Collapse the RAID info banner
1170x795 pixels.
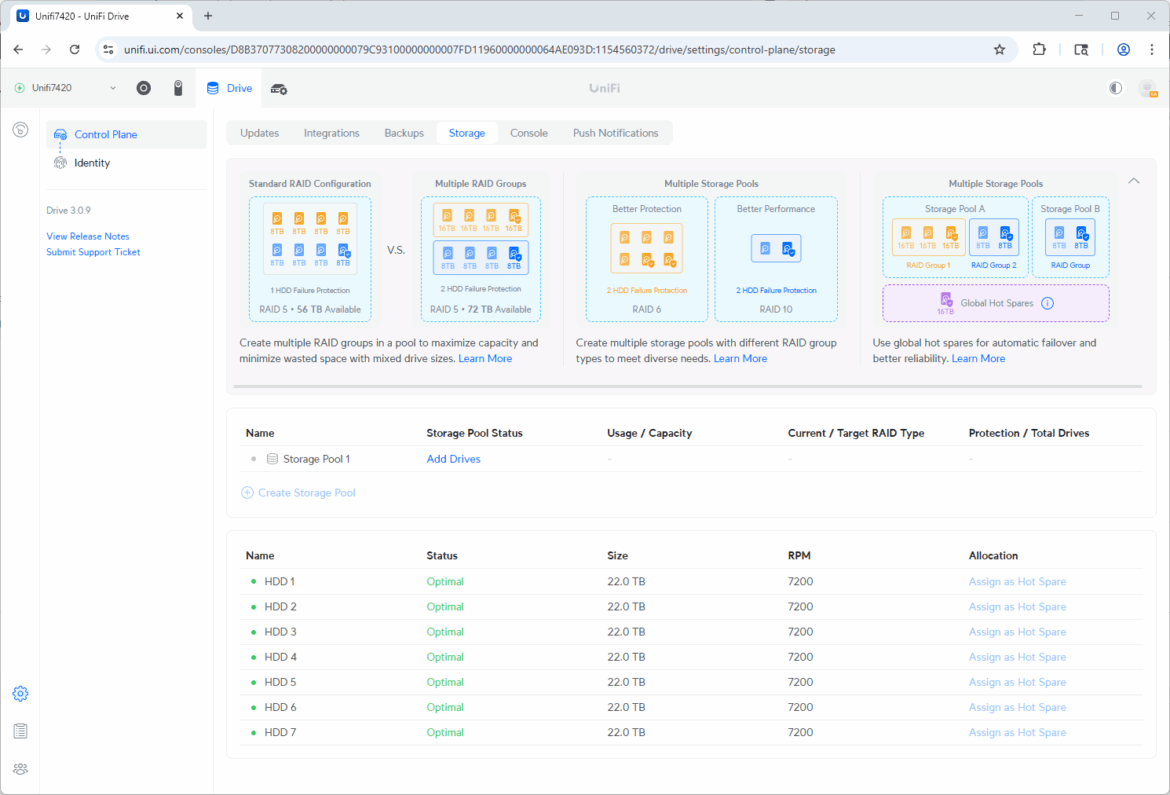(x=1133, y=181)
